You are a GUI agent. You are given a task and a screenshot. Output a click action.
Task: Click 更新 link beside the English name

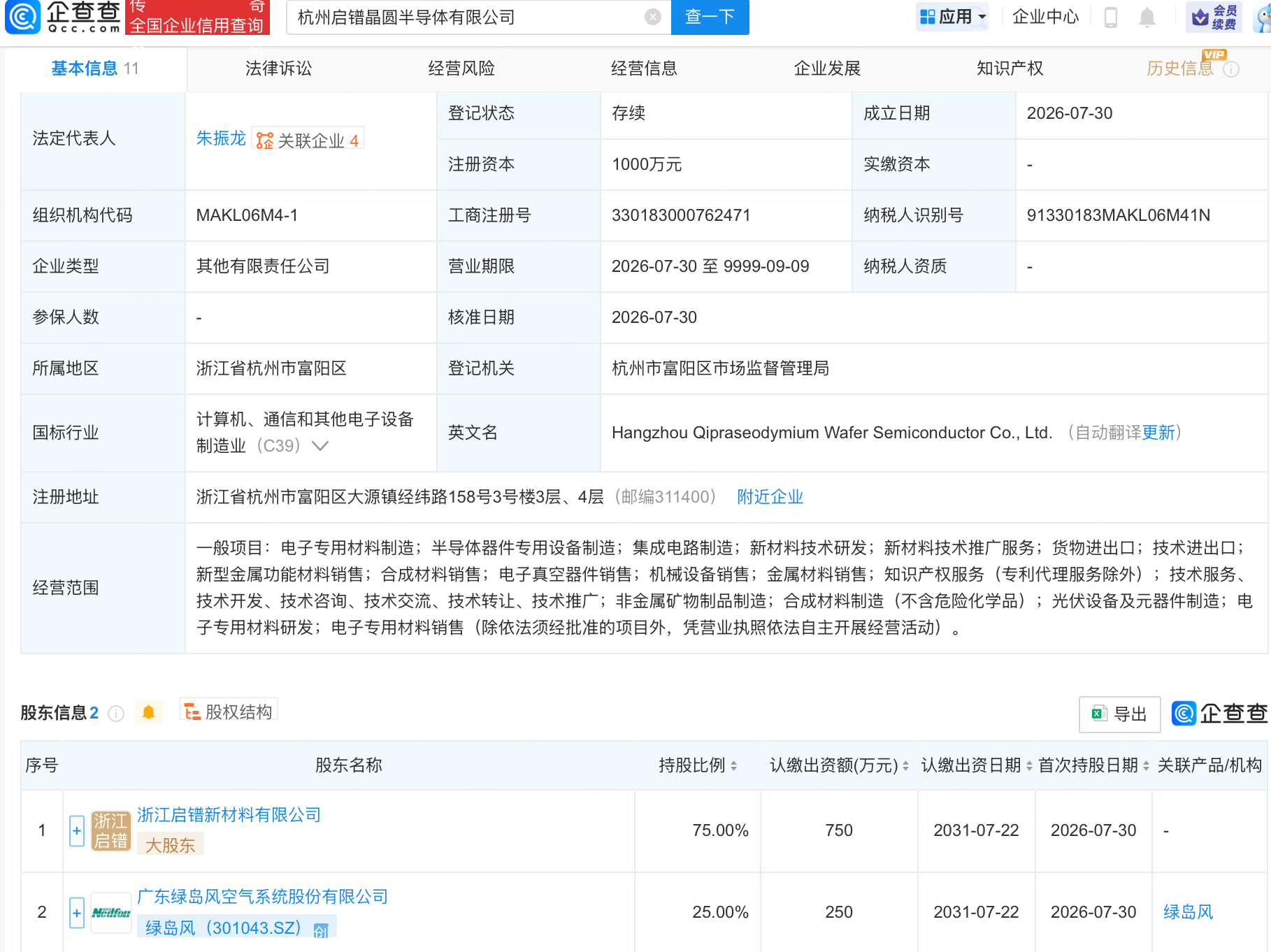point(1158,433)
